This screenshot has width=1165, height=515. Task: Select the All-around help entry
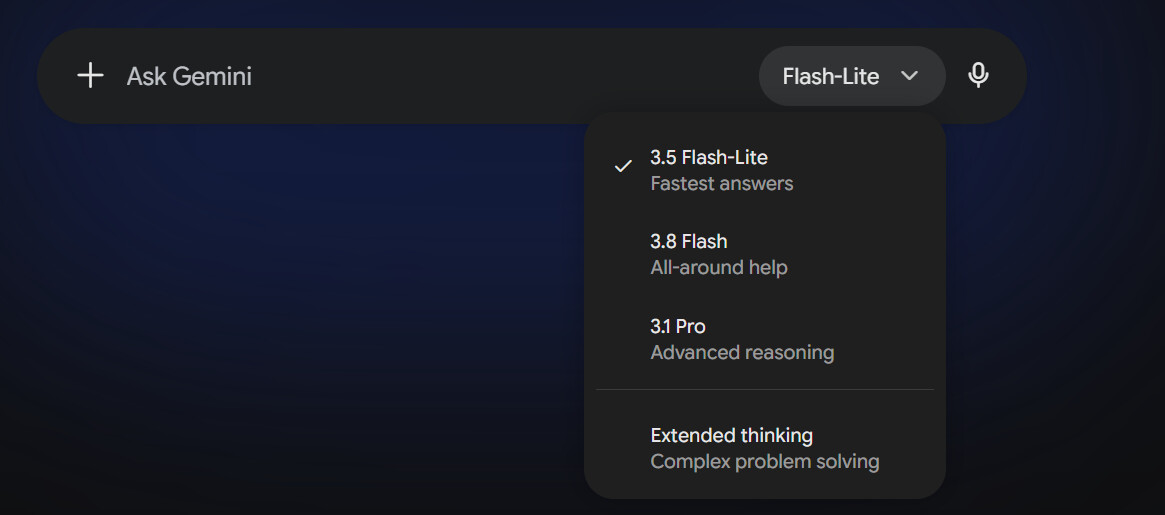pos(718,268)
